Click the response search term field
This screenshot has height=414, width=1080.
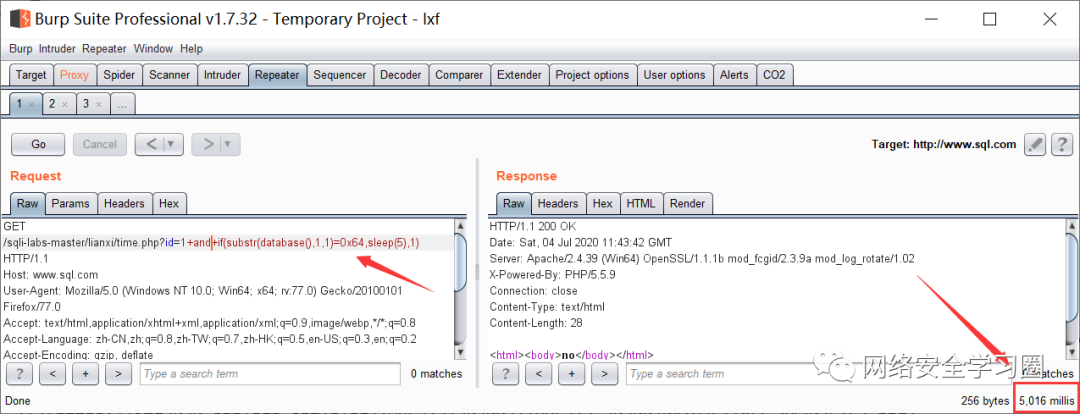[x=820, y=374]
